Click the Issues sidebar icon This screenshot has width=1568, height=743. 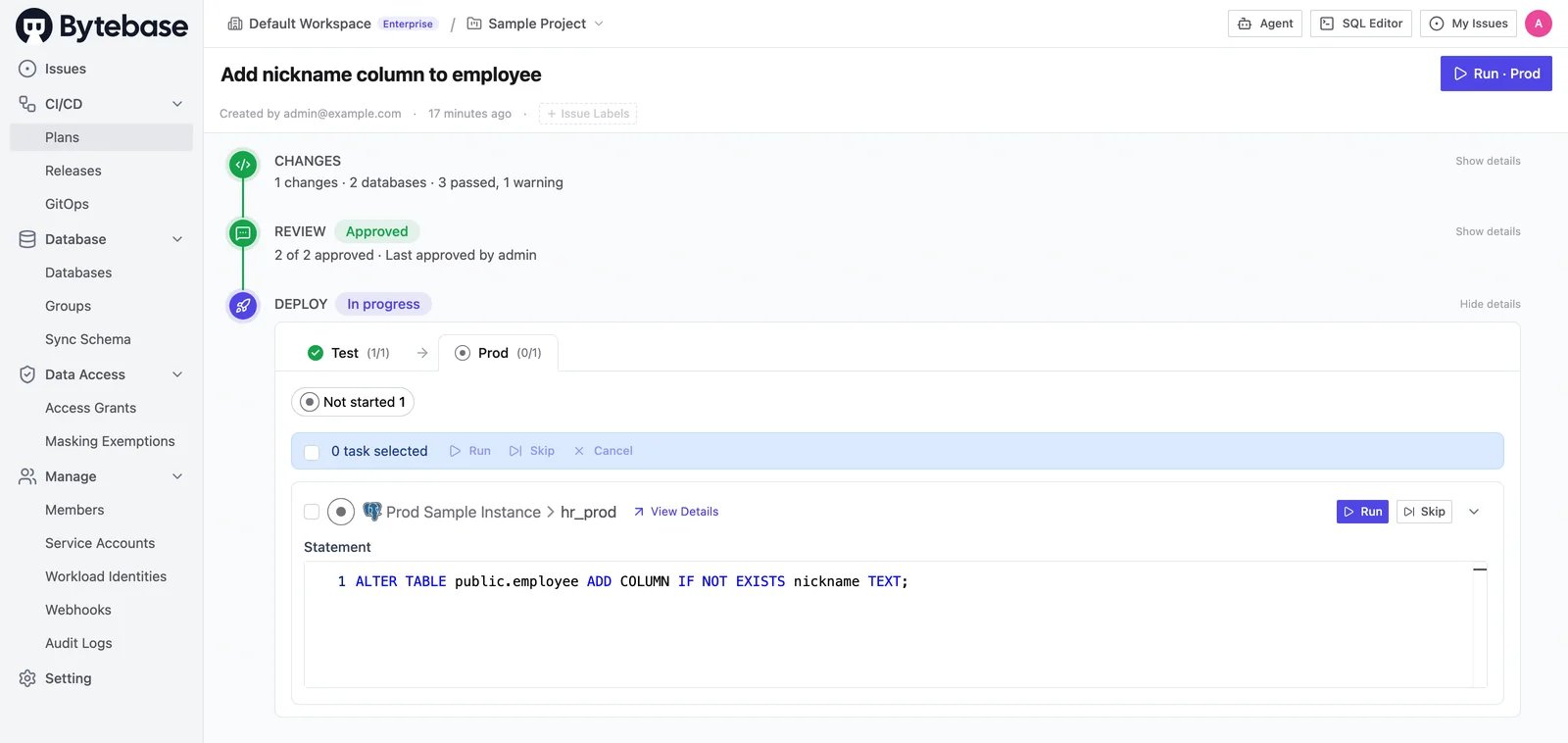pyautogui.click(x=27, y=69)
